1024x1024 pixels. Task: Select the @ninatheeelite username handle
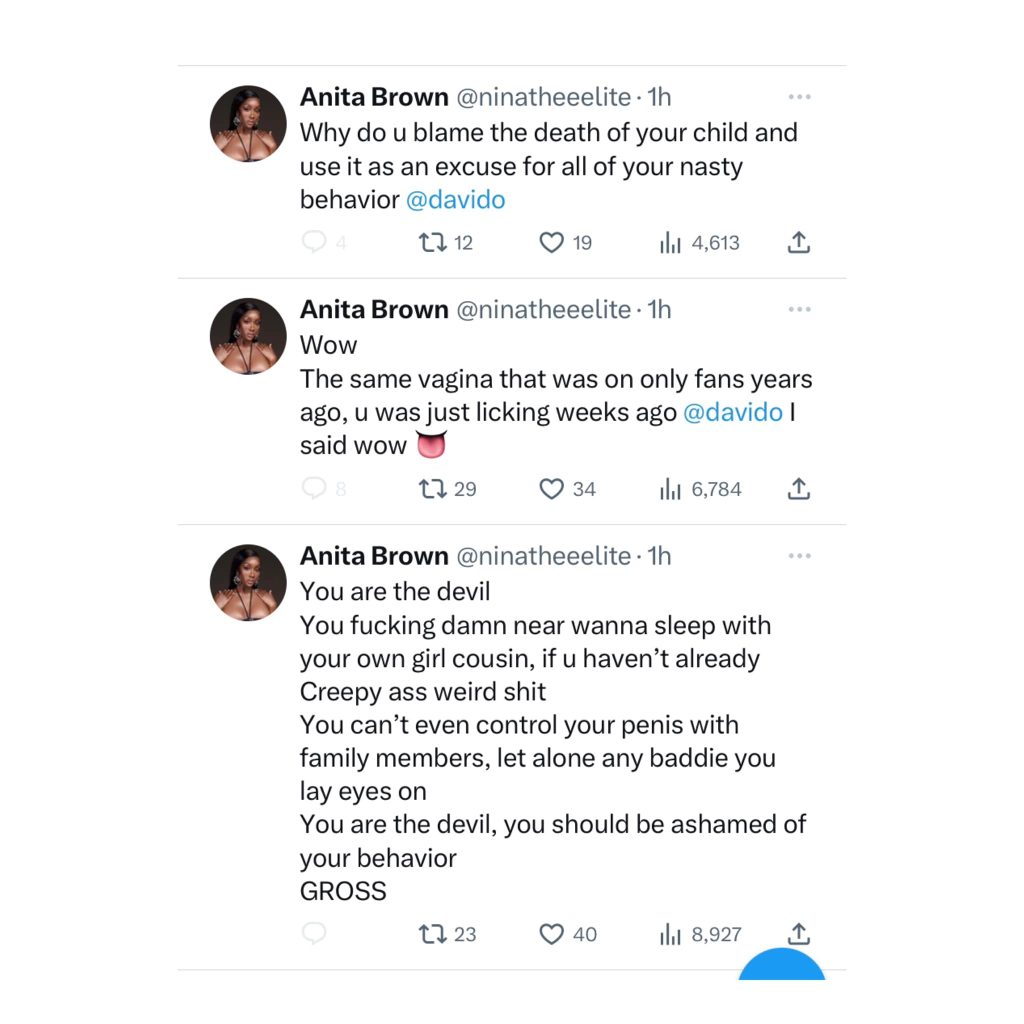(541, 96)
